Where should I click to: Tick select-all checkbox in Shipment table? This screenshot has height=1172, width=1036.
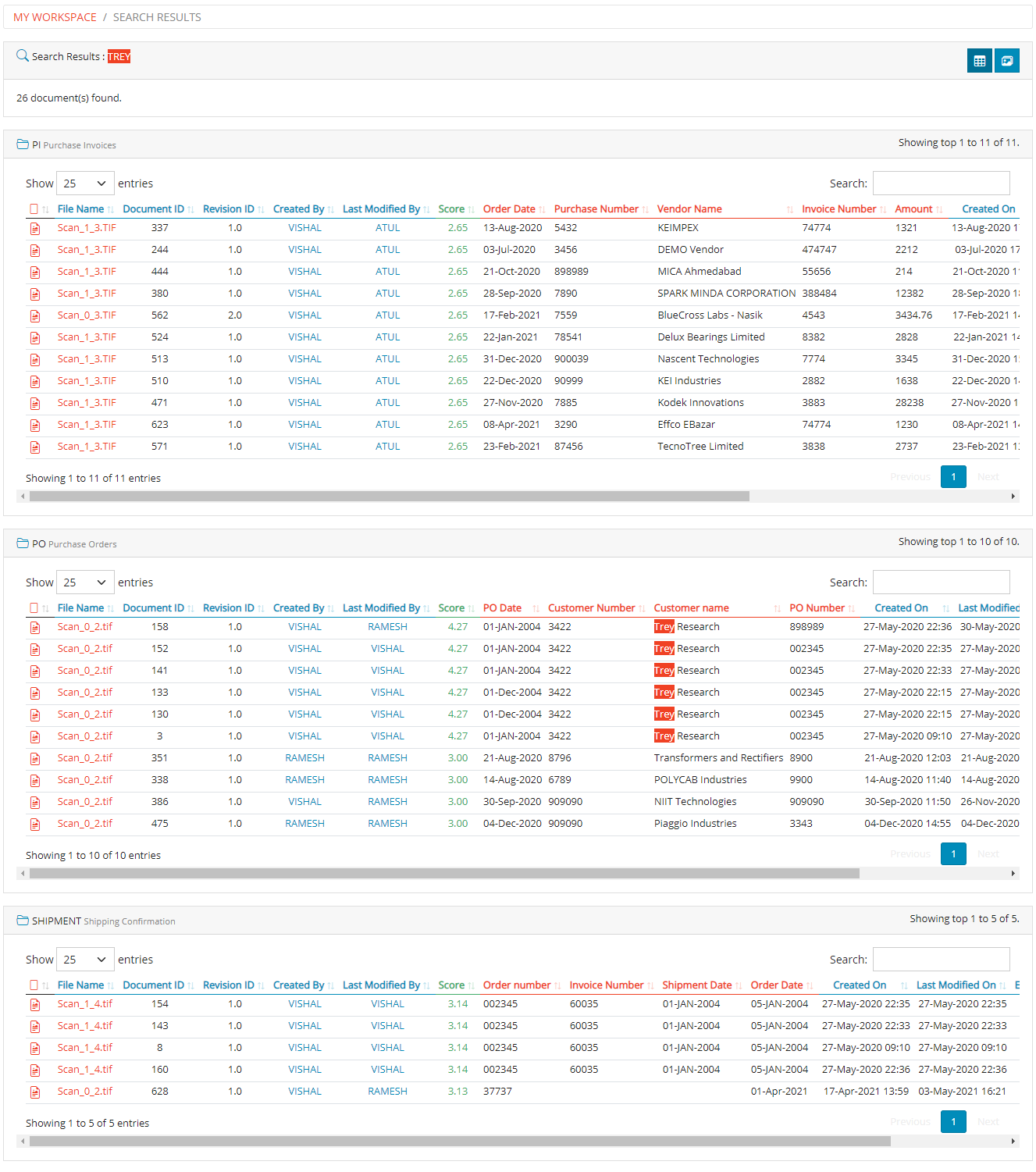[x=34, y=985]
